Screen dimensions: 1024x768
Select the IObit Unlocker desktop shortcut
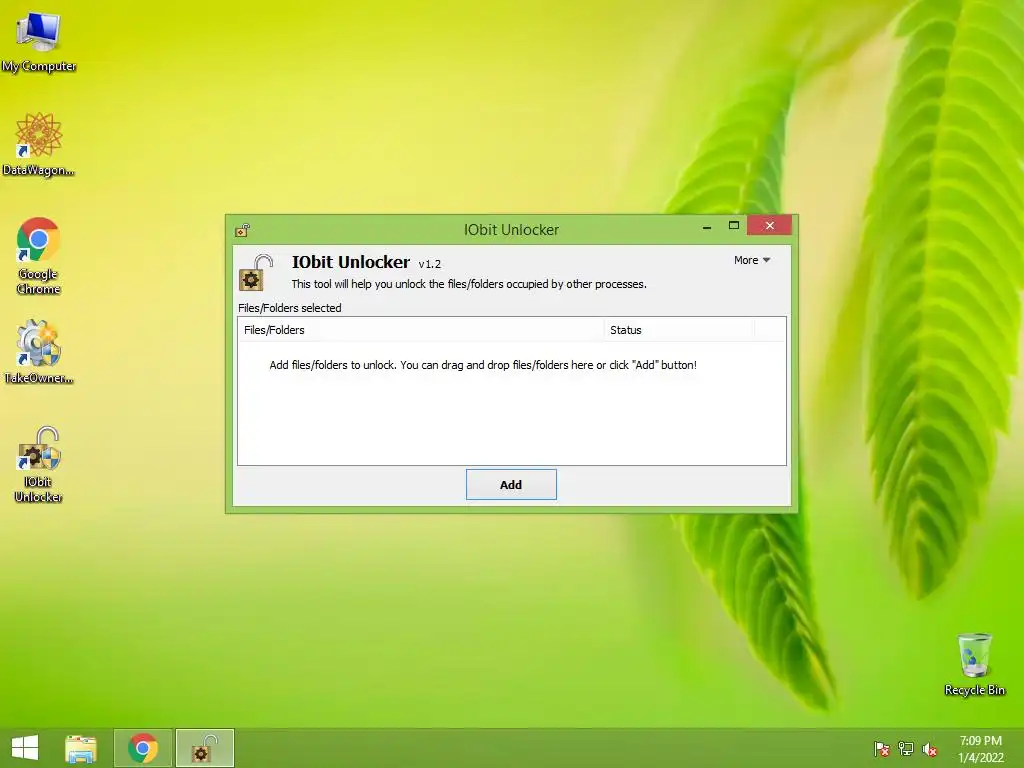[39, 464]
